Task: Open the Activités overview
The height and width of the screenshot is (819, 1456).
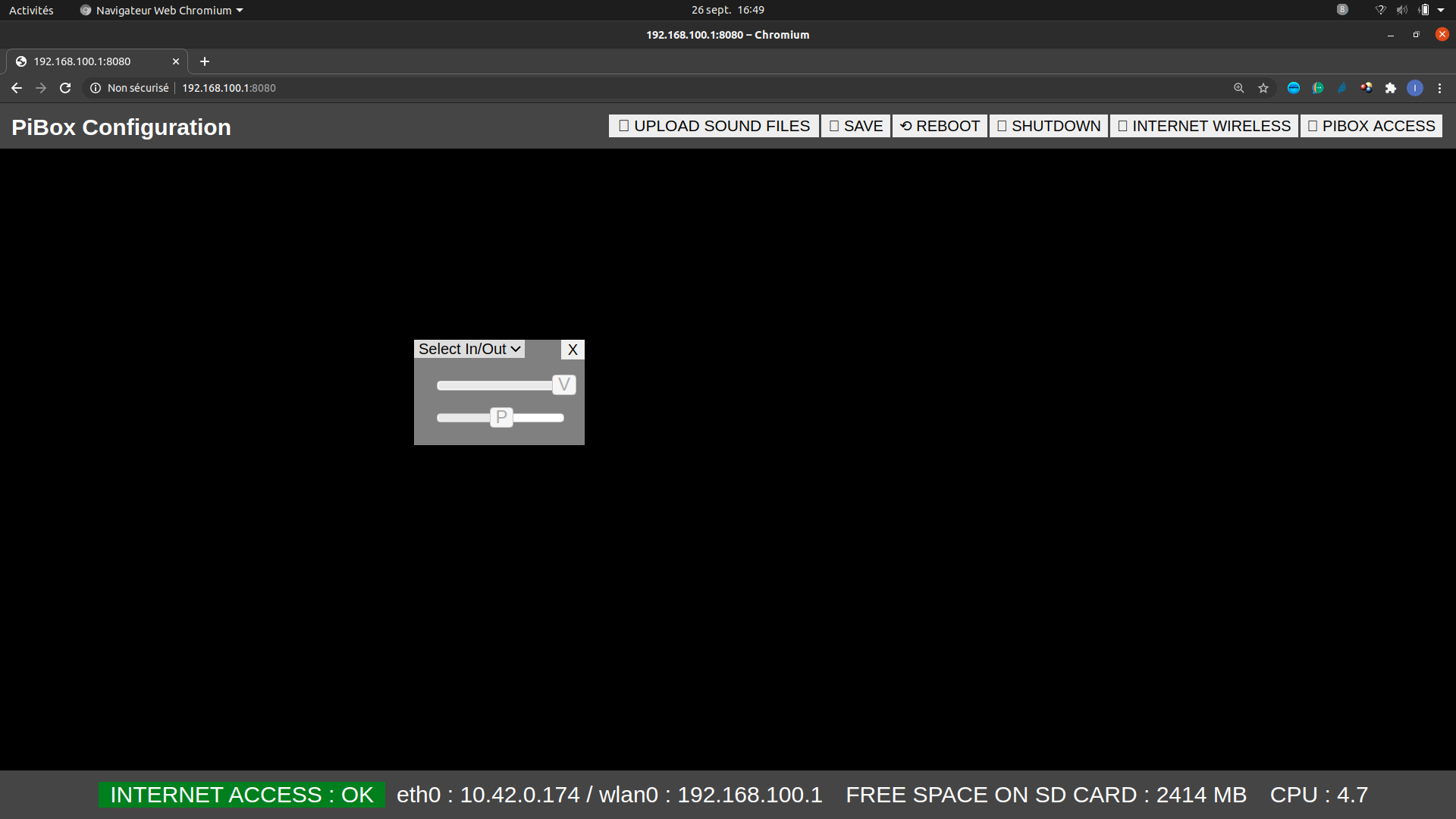Action: click(x=31, y=10)
